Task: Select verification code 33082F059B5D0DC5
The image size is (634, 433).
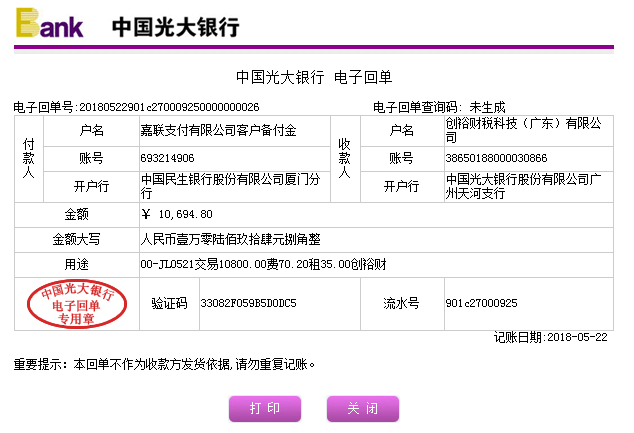Action: (x=248, y=303)
